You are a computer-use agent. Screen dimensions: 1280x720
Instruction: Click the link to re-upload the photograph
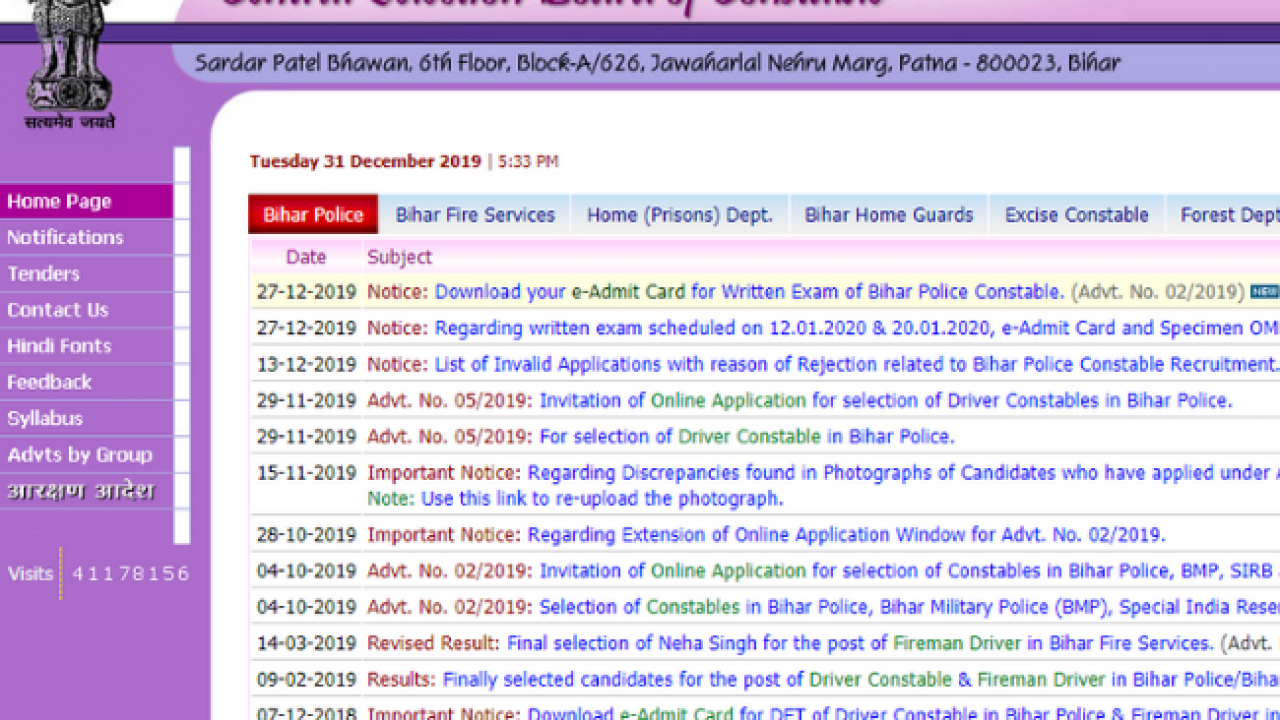(x=601, y=498)
